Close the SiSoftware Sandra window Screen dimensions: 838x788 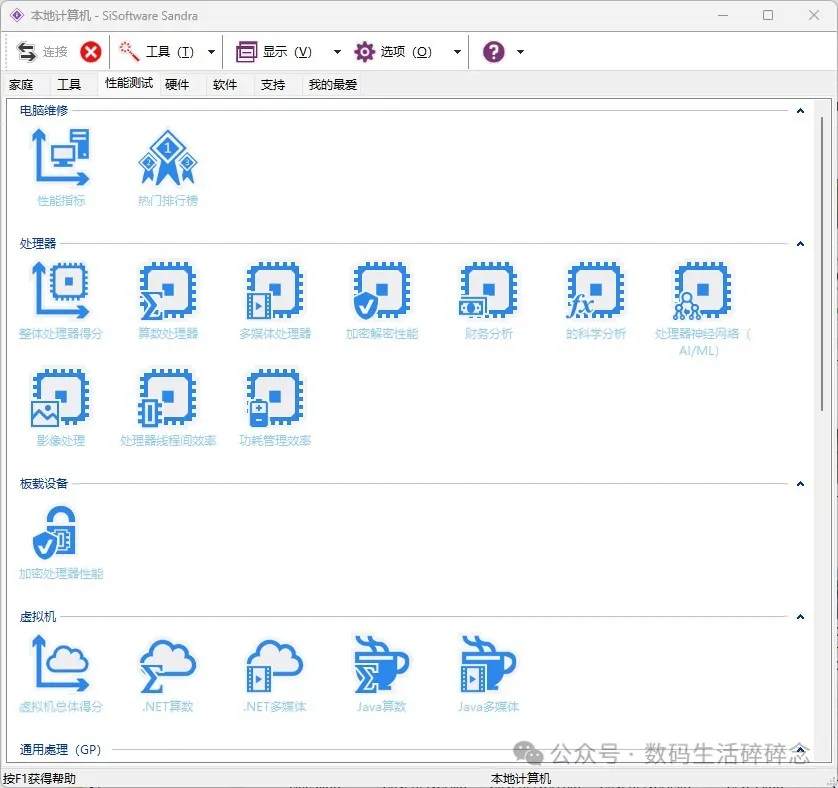point(814,16)
